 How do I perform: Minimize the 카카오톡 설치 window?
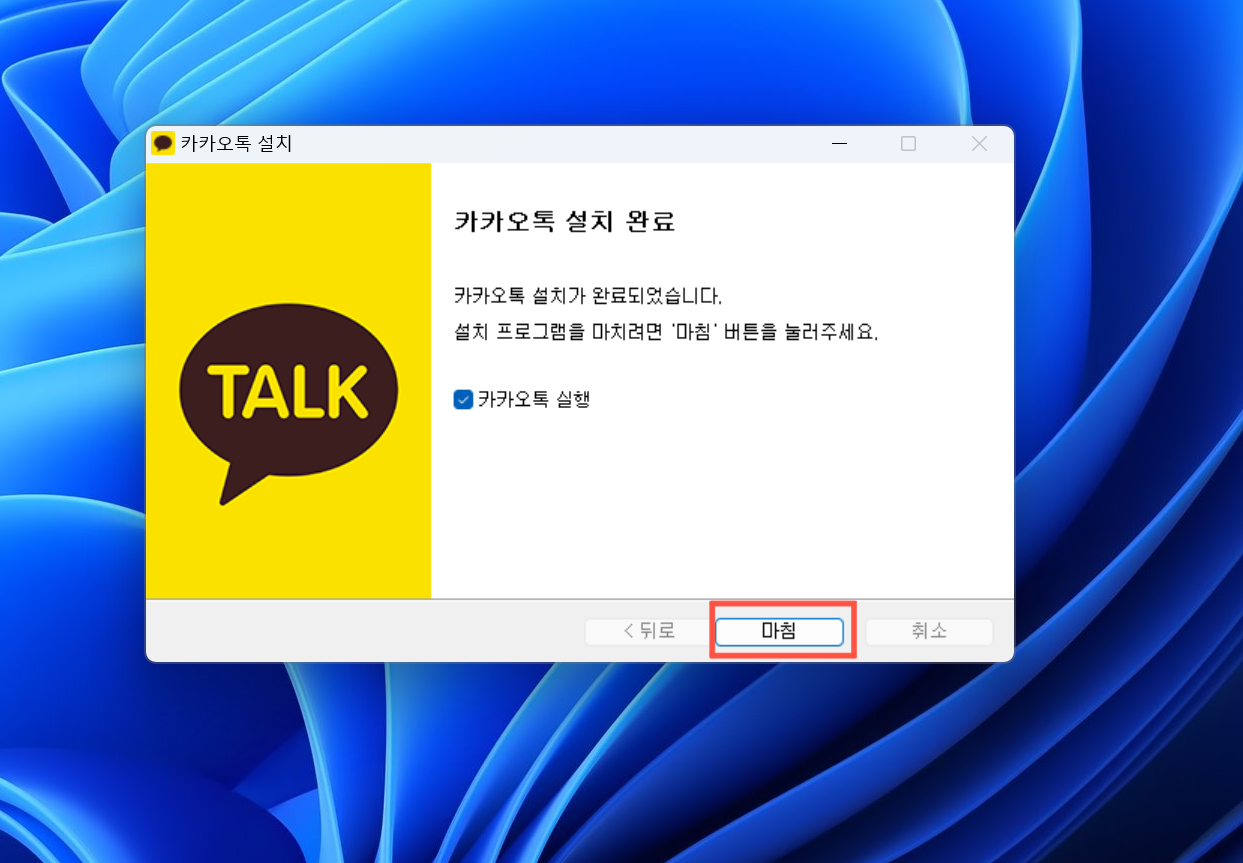coord(839,144)
